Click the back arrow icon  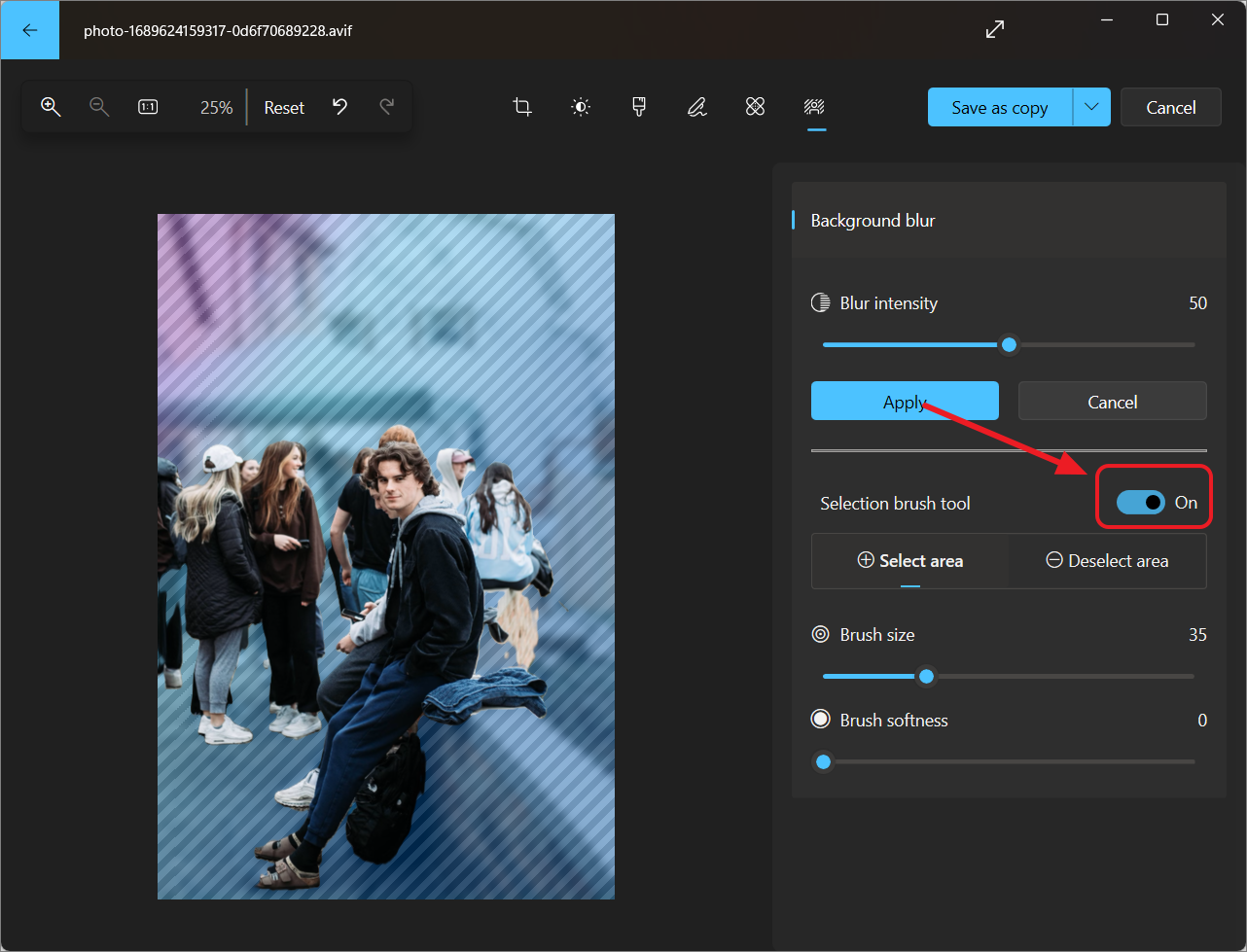[x=29, y=30]
